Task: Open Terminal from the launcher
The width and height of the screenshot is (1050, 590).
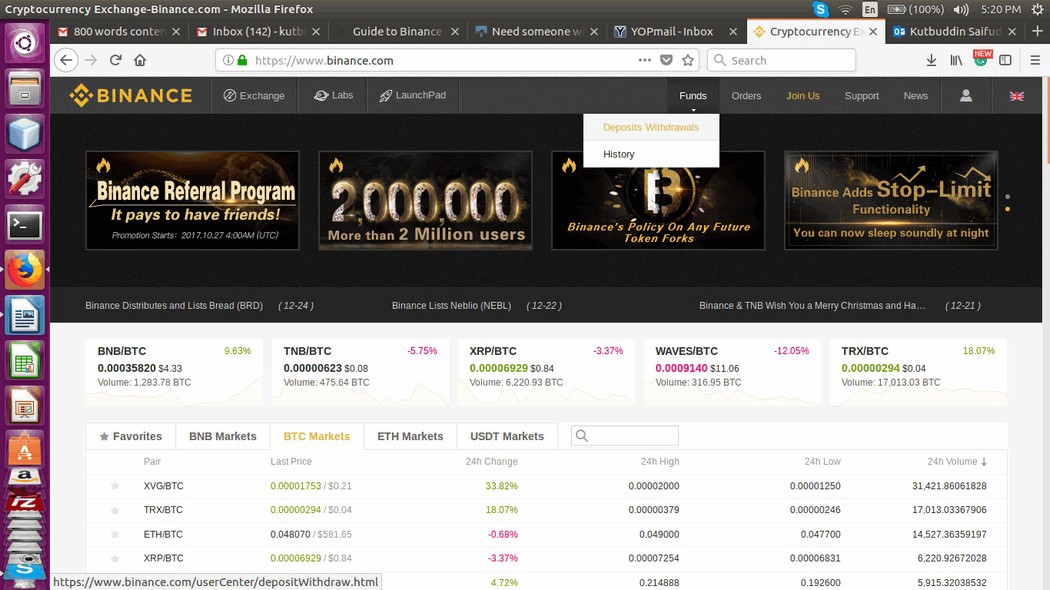Action: (24, 226)
